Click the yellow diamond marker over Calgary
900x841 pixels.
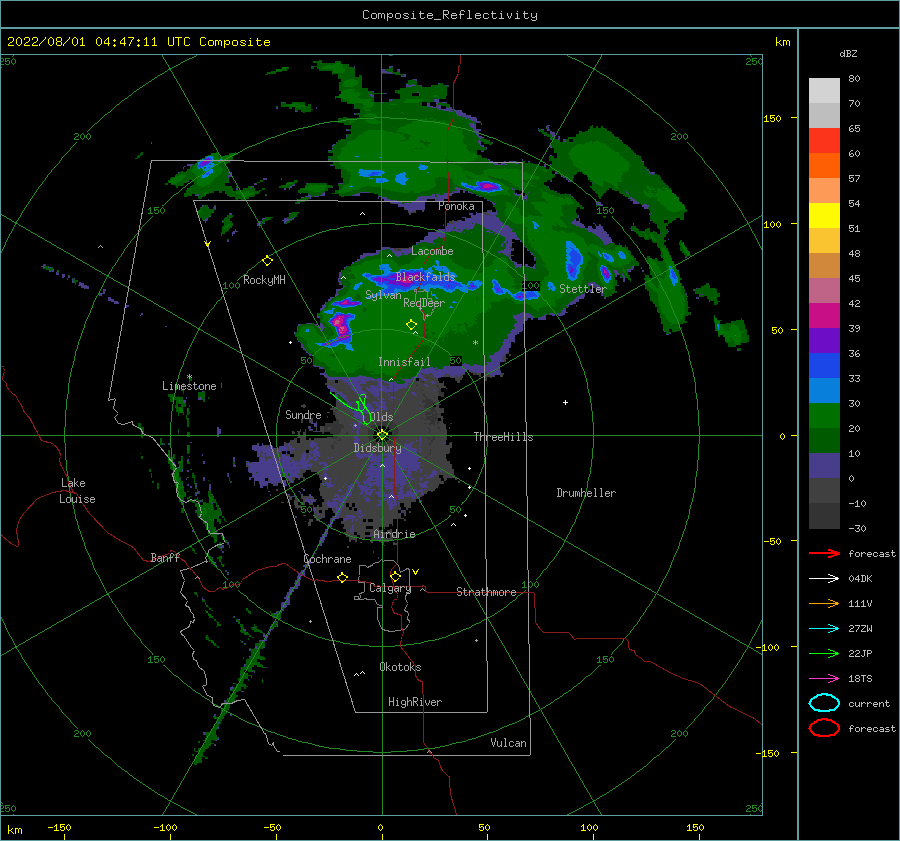(395, 576)
